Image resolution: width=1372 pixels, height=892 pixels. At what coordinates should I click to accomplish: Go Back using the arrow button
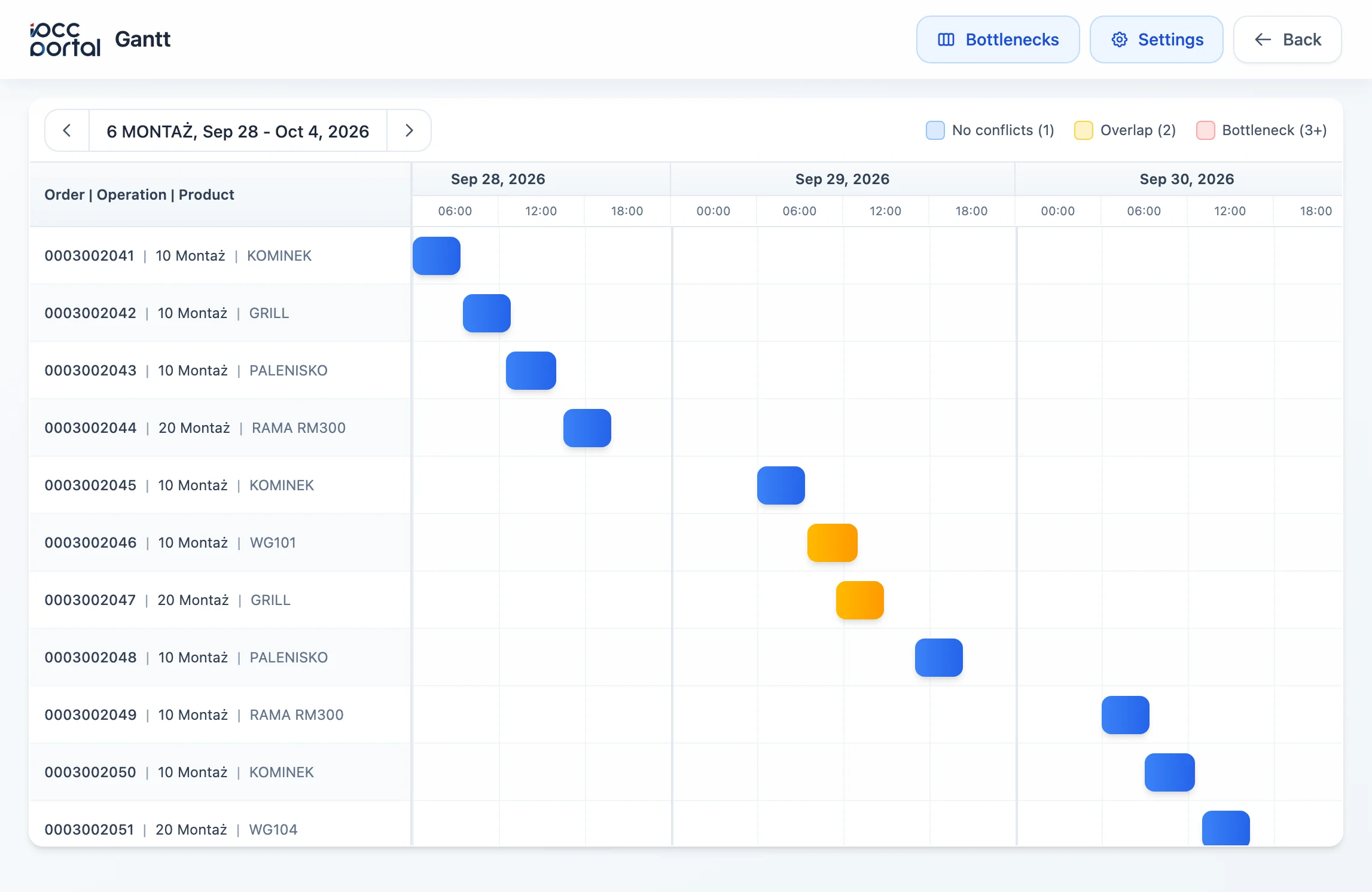pos(1287,39)
